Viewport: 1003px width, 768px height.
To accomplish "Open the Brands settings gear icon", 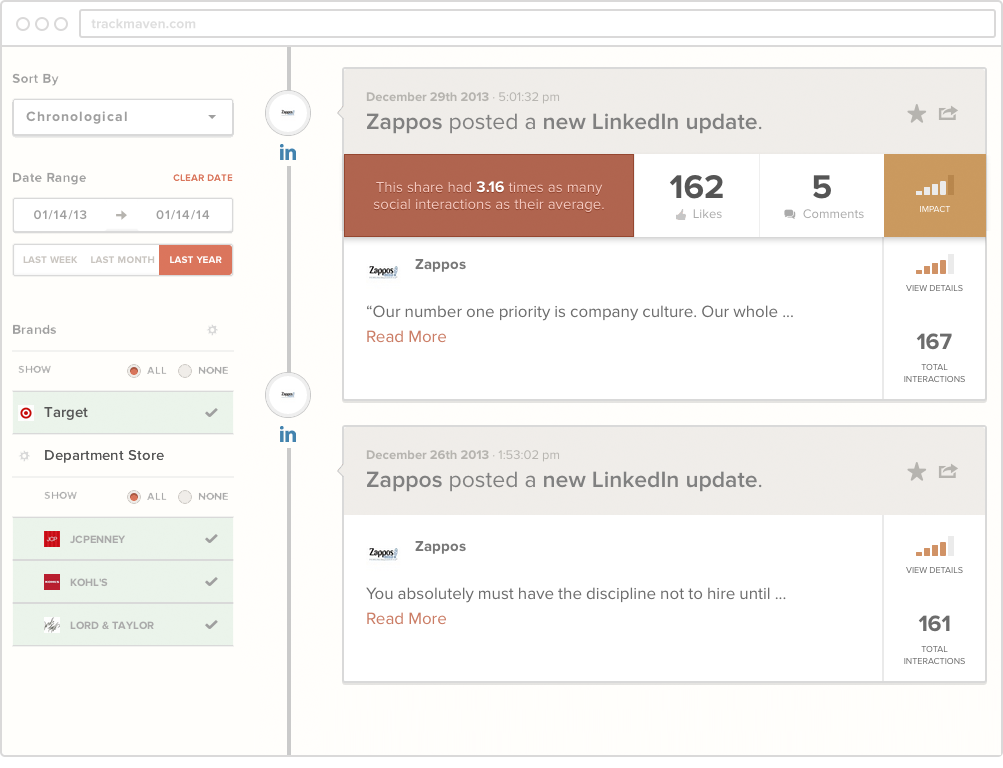I will click(x=212, y=330).
